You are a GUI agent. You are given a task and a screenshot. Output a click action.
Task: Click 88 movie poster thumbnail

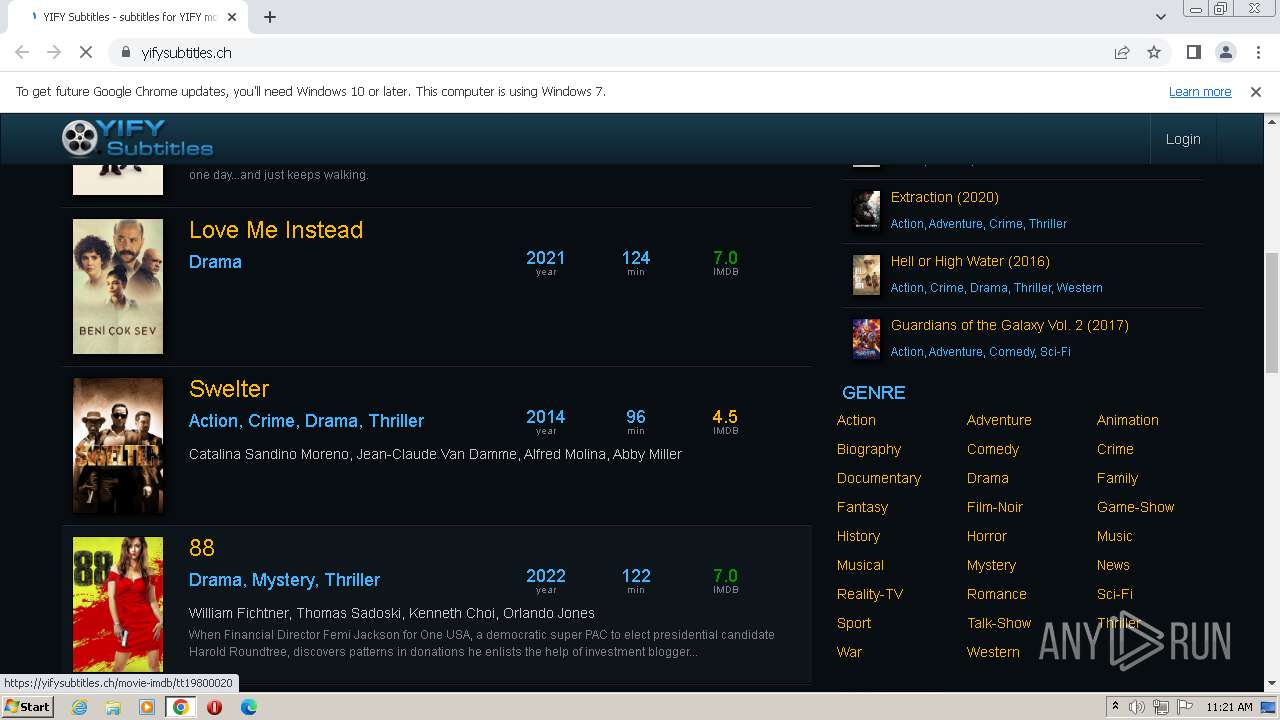click(x=118, y=604)
